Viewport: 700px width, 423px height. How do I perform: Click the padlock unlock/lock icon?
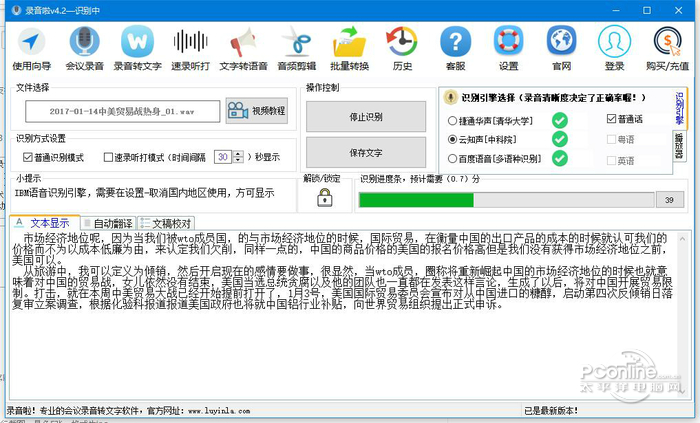(325, 197)
